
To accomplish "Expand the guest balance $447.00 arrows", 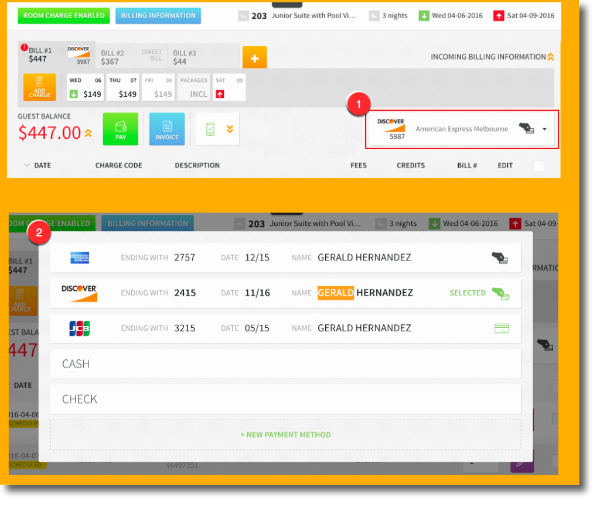I will point(88,133).
